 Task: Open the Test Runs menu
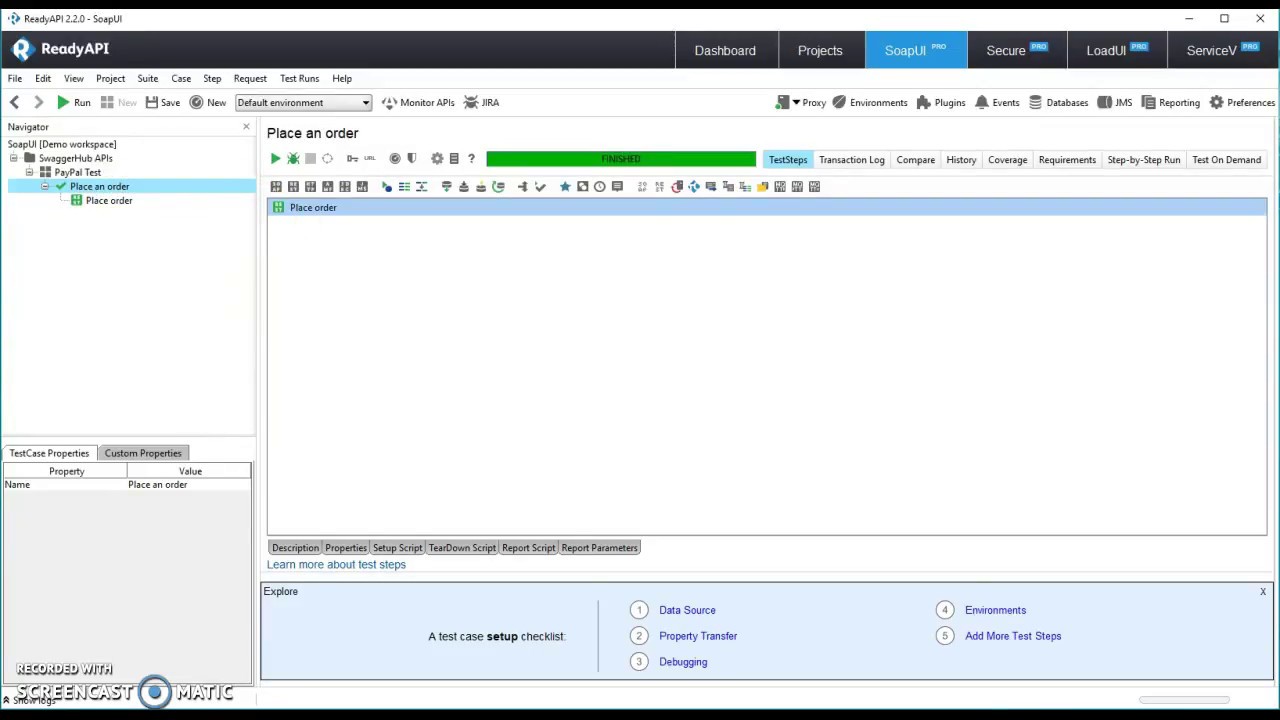(299, 78)
